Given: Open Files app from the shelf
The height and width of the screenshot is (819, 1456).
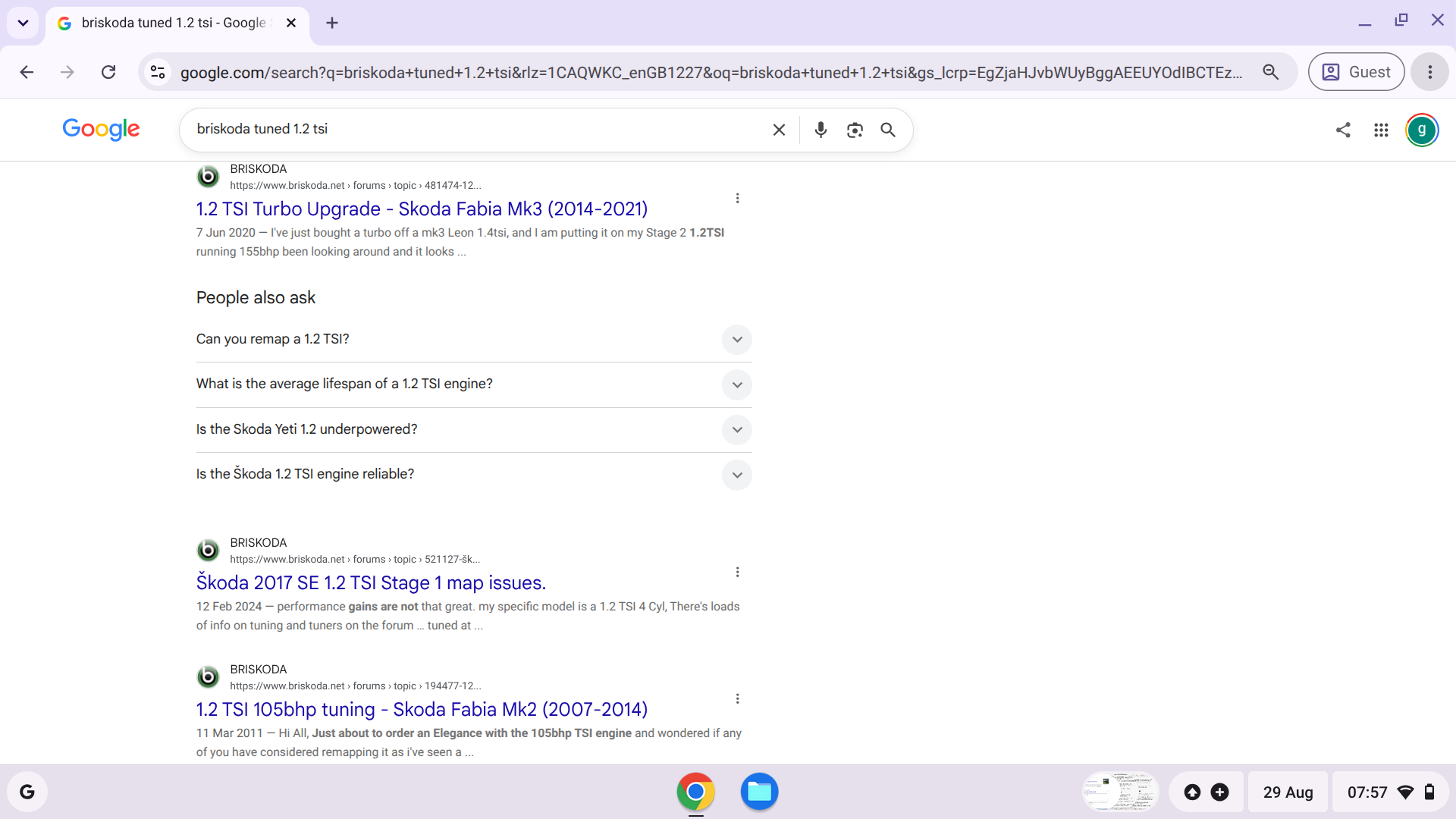Looking at the screenshot, I should click(759, 792).
